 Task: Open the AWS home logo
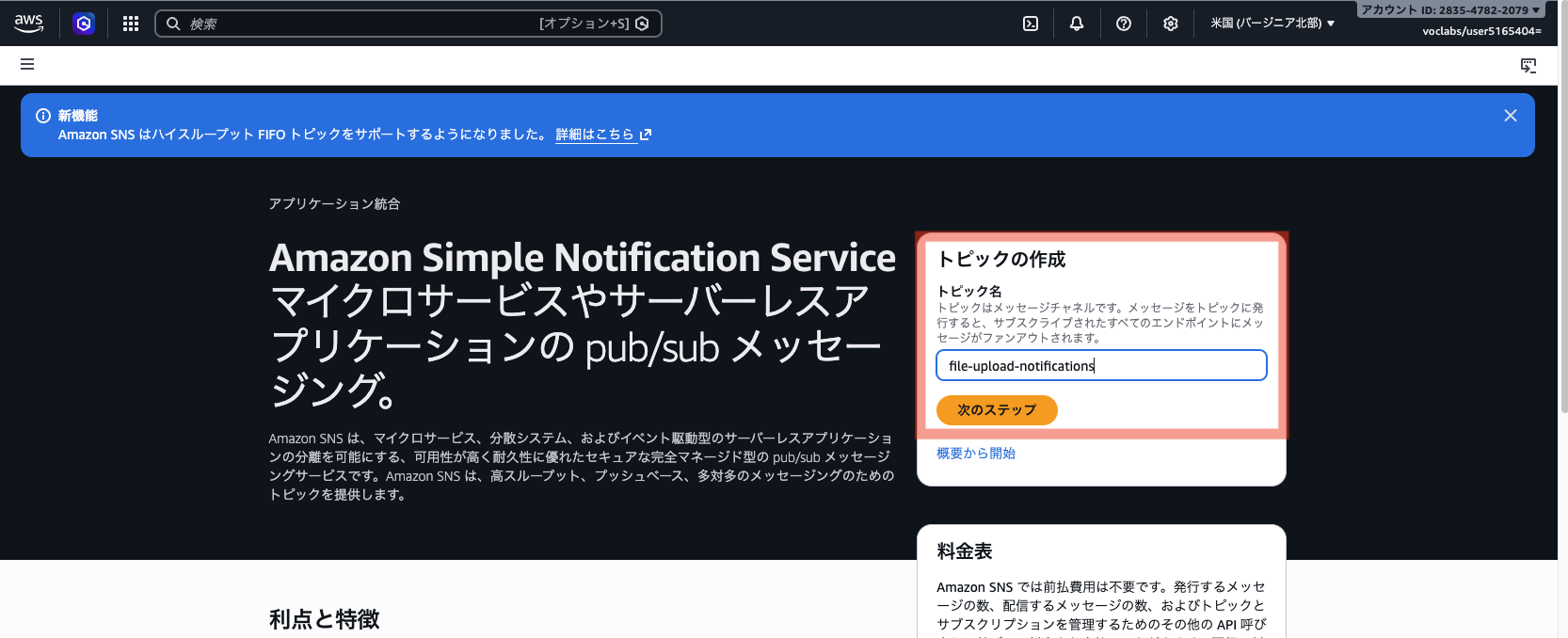point(29,24)
